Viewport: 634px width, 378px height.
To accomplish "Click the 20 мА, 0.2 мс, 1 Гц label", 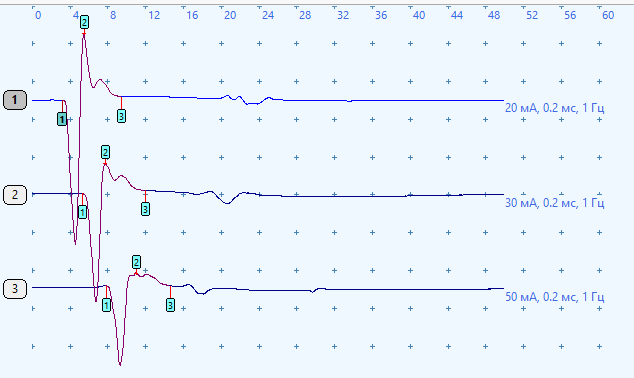I will click(x=555, y=108).
